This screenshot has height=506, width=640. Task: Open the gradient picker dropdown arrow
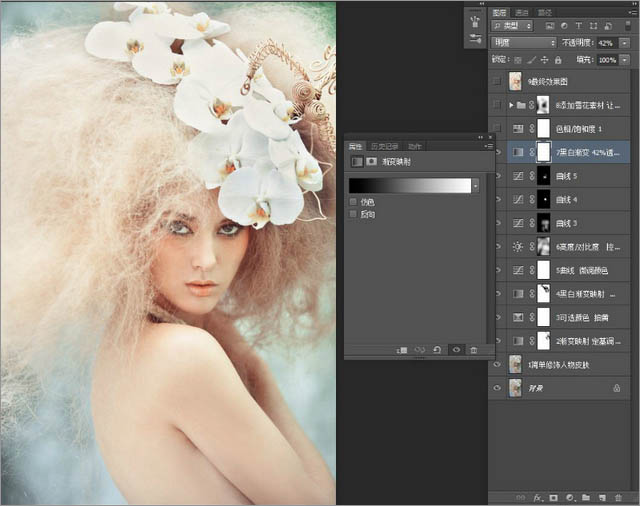coord(475,186)
